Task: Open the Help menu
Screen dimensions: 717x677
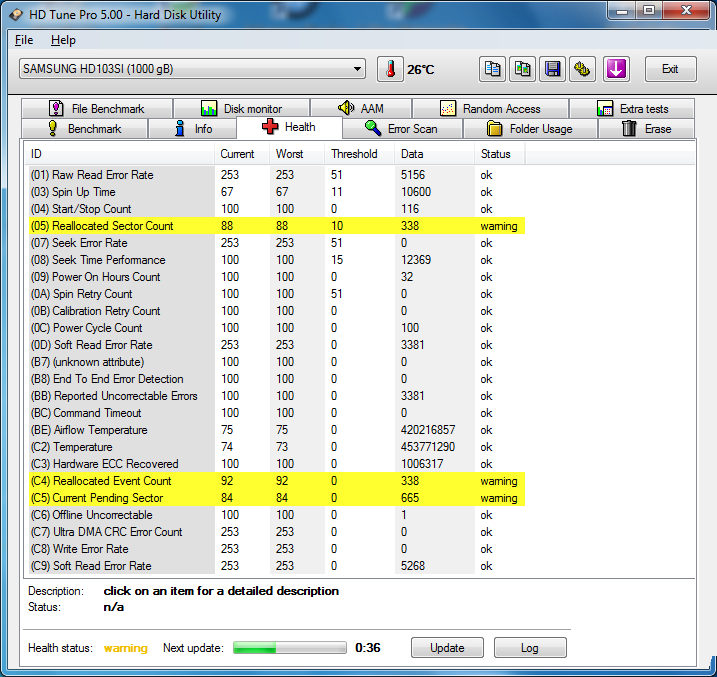Action: [x=63, y=40]
